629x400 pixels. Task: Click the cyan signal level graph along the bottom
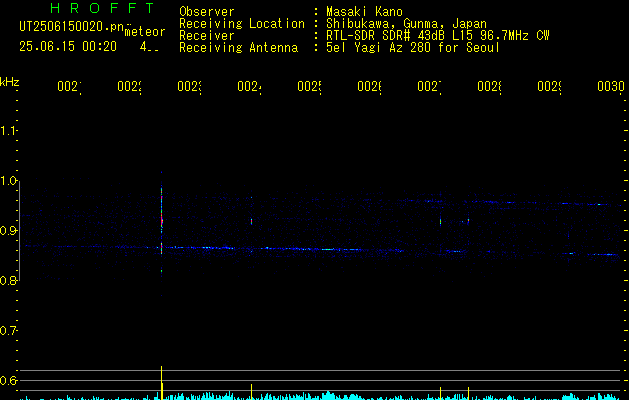tap(321, 396)
